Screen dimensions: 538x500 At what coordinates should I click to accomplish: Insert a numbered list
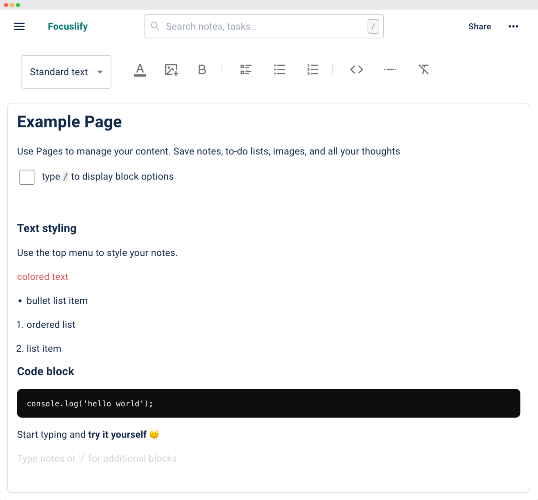pos(313,70)
